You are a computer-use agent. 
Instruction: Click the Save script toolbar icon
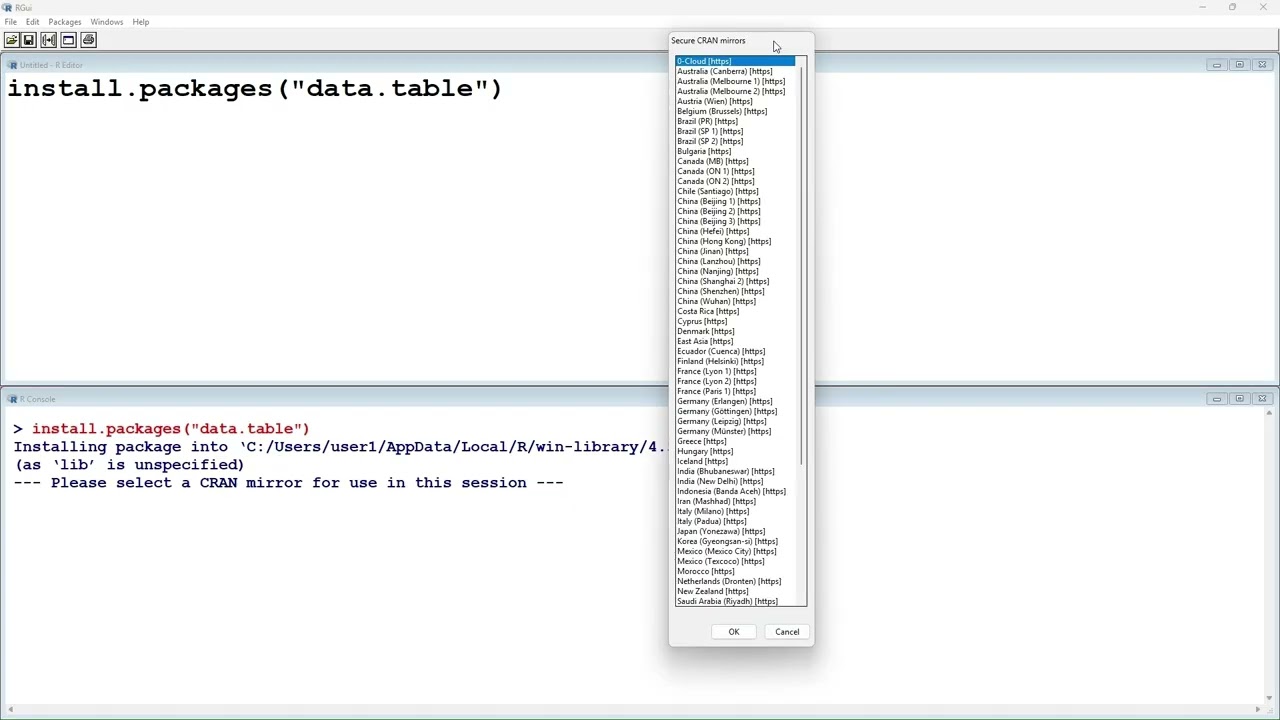coord(29,40)
